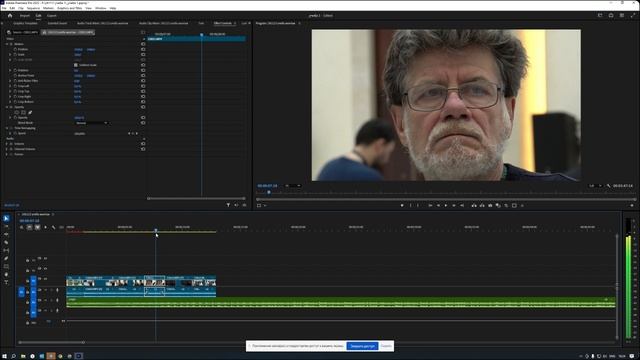
Task: Reset the Blend Mode parameter
Action: tap(143, 123)
